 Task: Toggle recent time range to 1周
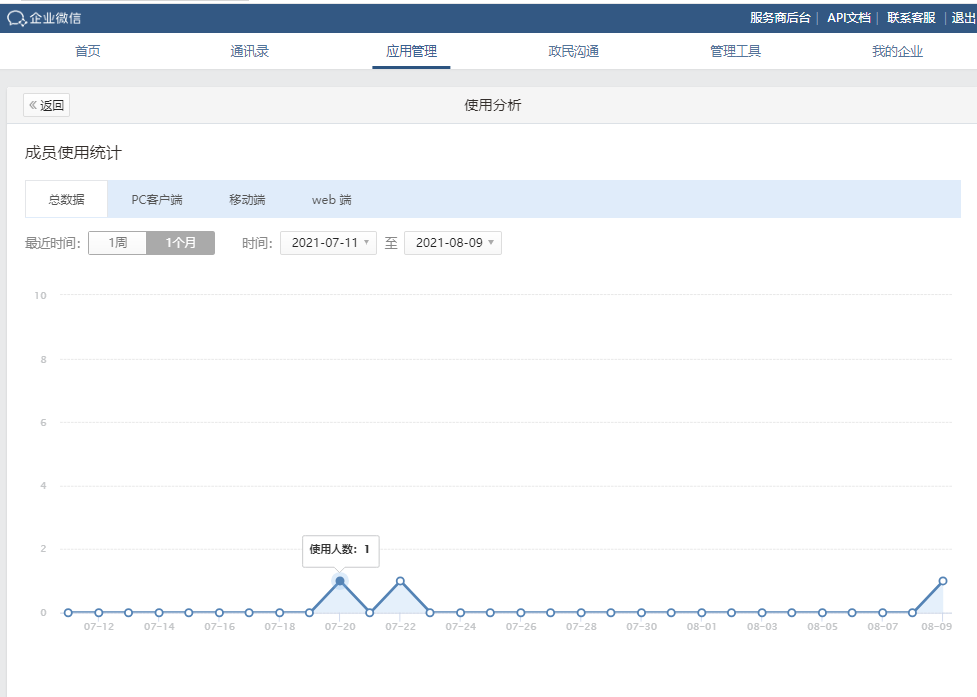[x=118, y=243]
